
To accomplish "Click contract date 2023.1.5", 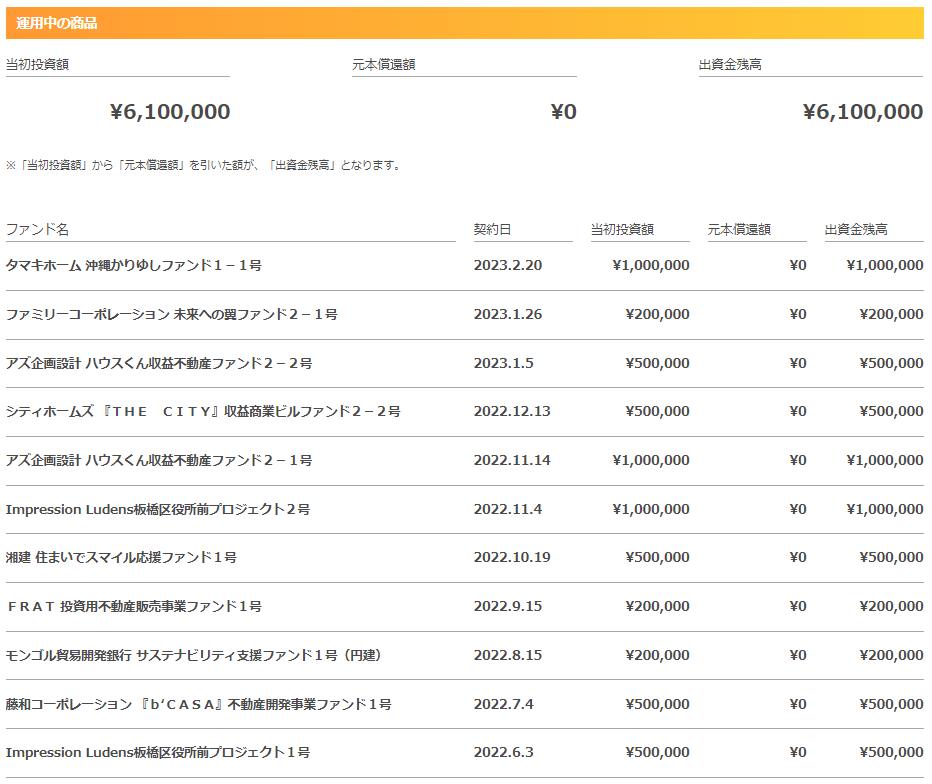I will click(503, 363).
